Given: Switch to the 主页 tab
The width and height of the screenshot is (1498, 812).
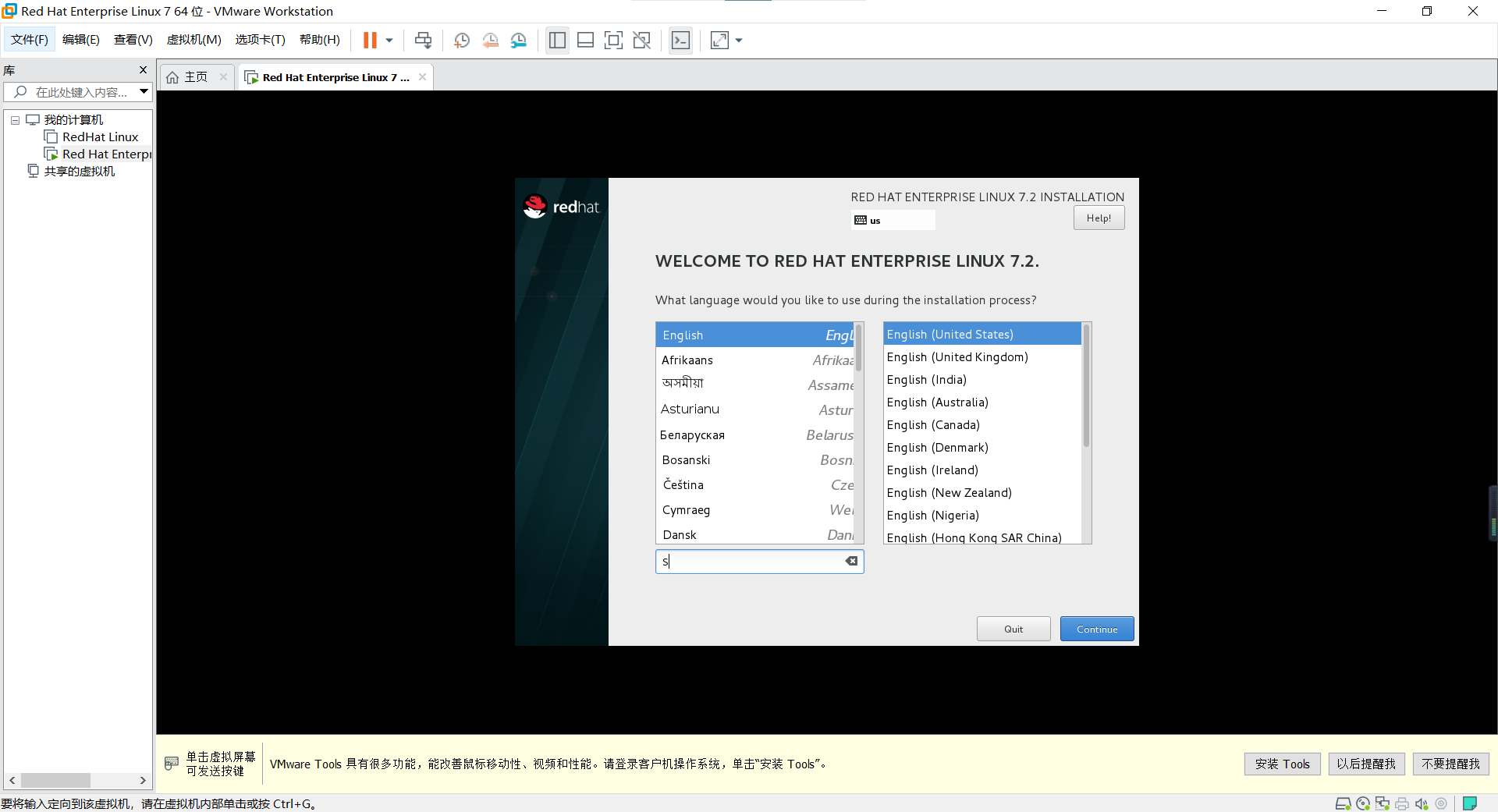Looking at the screenshot, I should [193, 76].
